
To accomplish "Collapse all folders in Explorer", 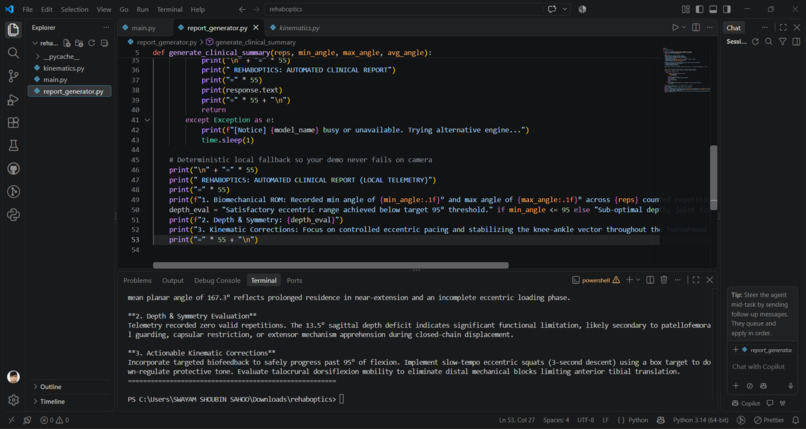I will point(104,43).
